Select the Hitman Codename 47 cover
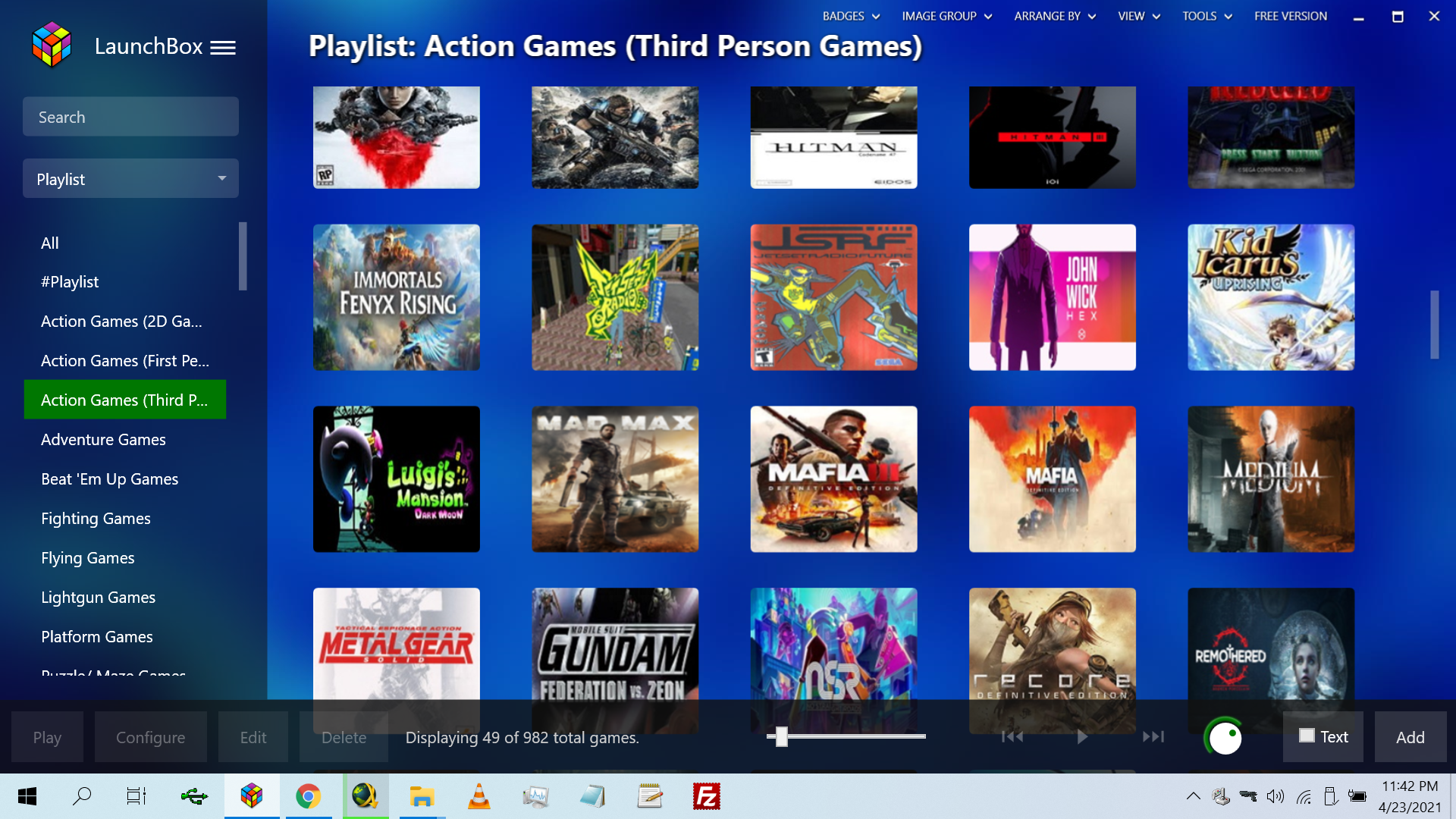The height and width of the screenshot is (819, 1456). 834,137
